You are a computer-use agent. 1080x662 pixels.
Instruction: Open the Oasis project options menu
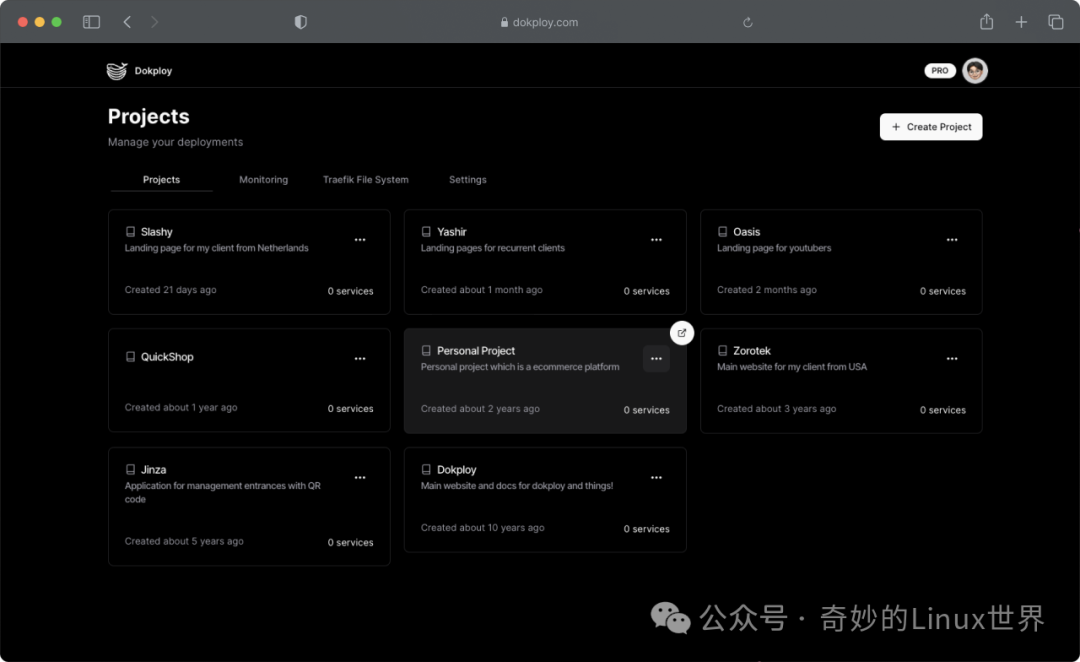click(951, 240)
